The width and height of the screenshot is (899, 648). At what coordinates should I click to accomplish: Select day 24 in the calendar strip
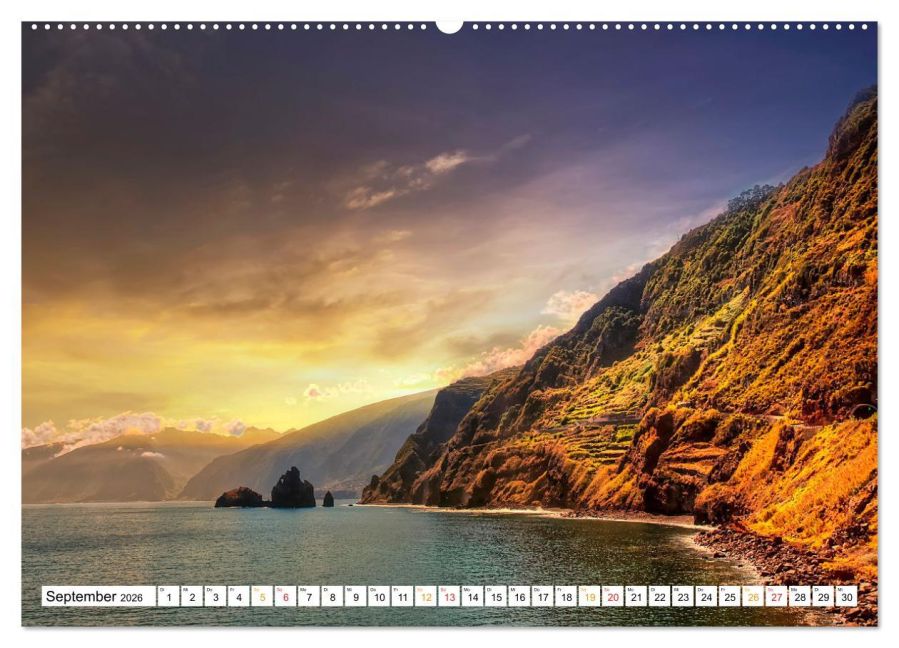coord(707,596)
